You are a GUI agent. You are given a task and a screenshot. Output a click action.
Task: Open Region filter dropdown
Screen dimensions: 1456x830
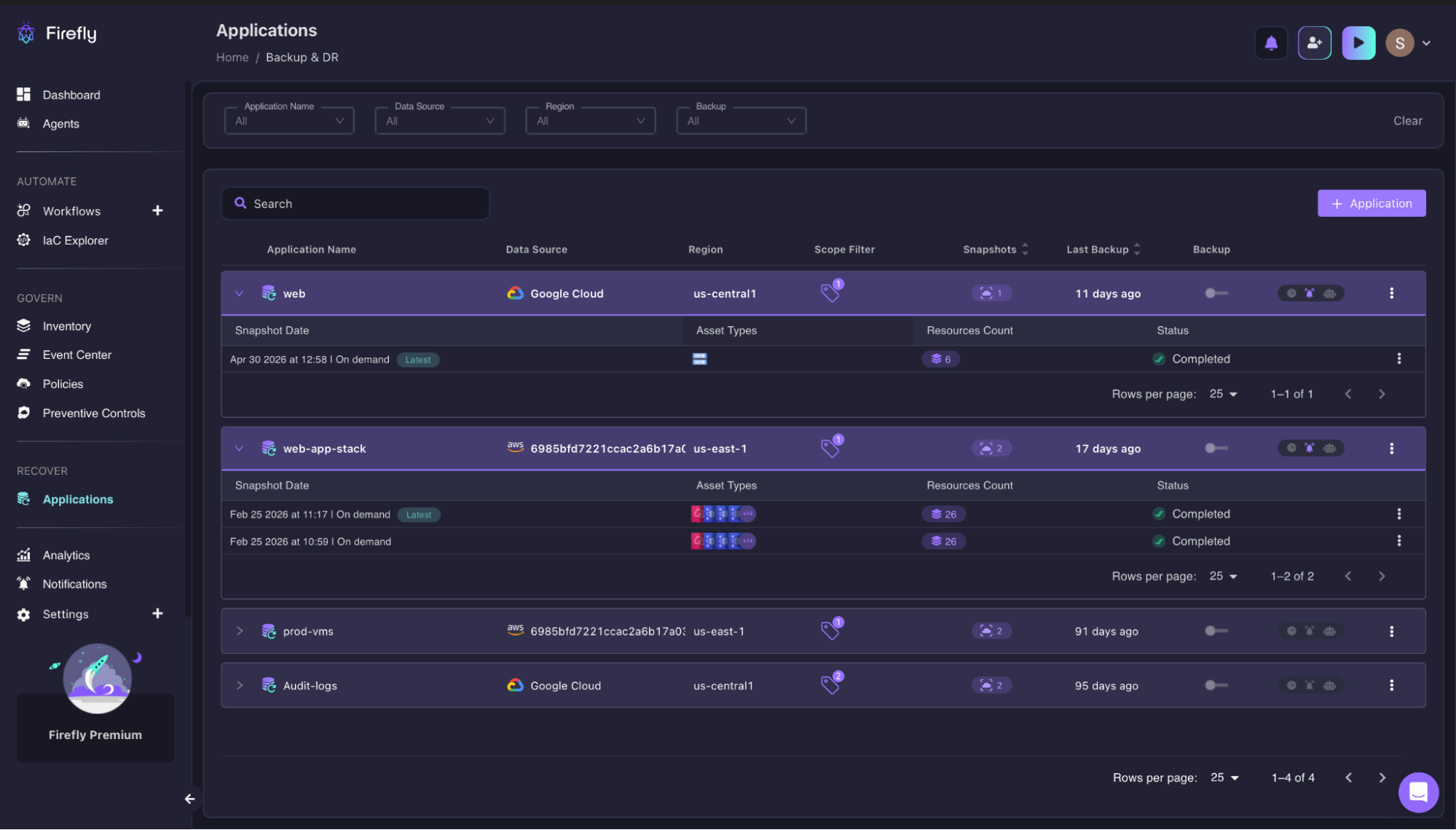click(591, 121)
